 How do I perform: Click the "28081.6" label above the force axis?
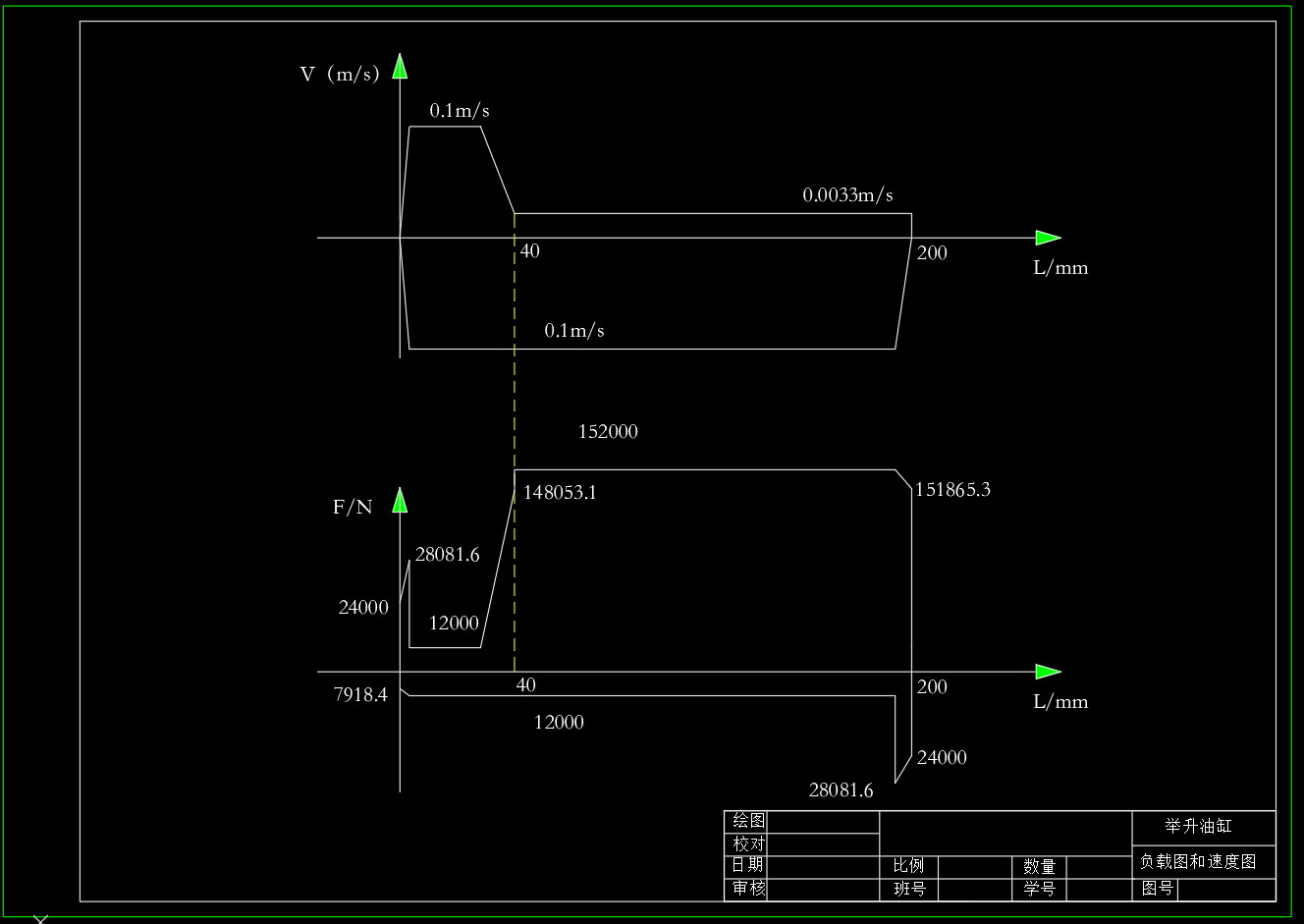tap(448, 555)
